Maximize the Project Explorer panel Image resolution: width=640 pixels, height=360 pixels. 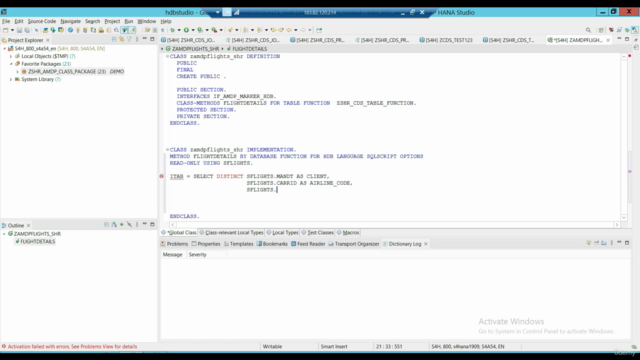pos(152,39)
